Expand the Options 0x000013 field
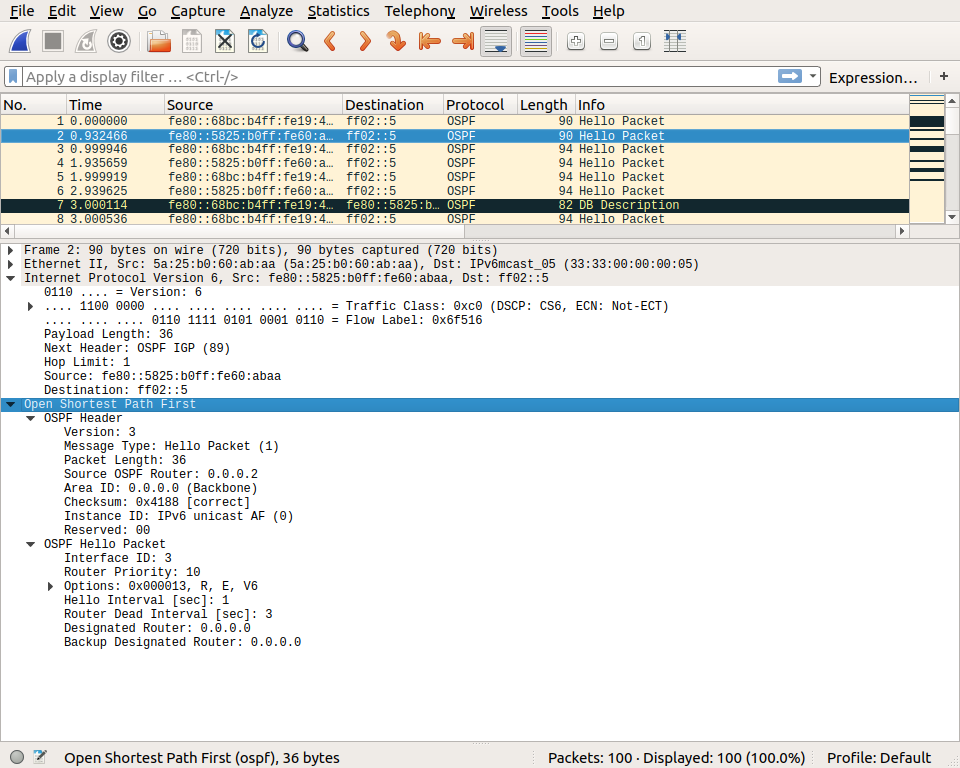960x768 pixels. pos(51,586)
